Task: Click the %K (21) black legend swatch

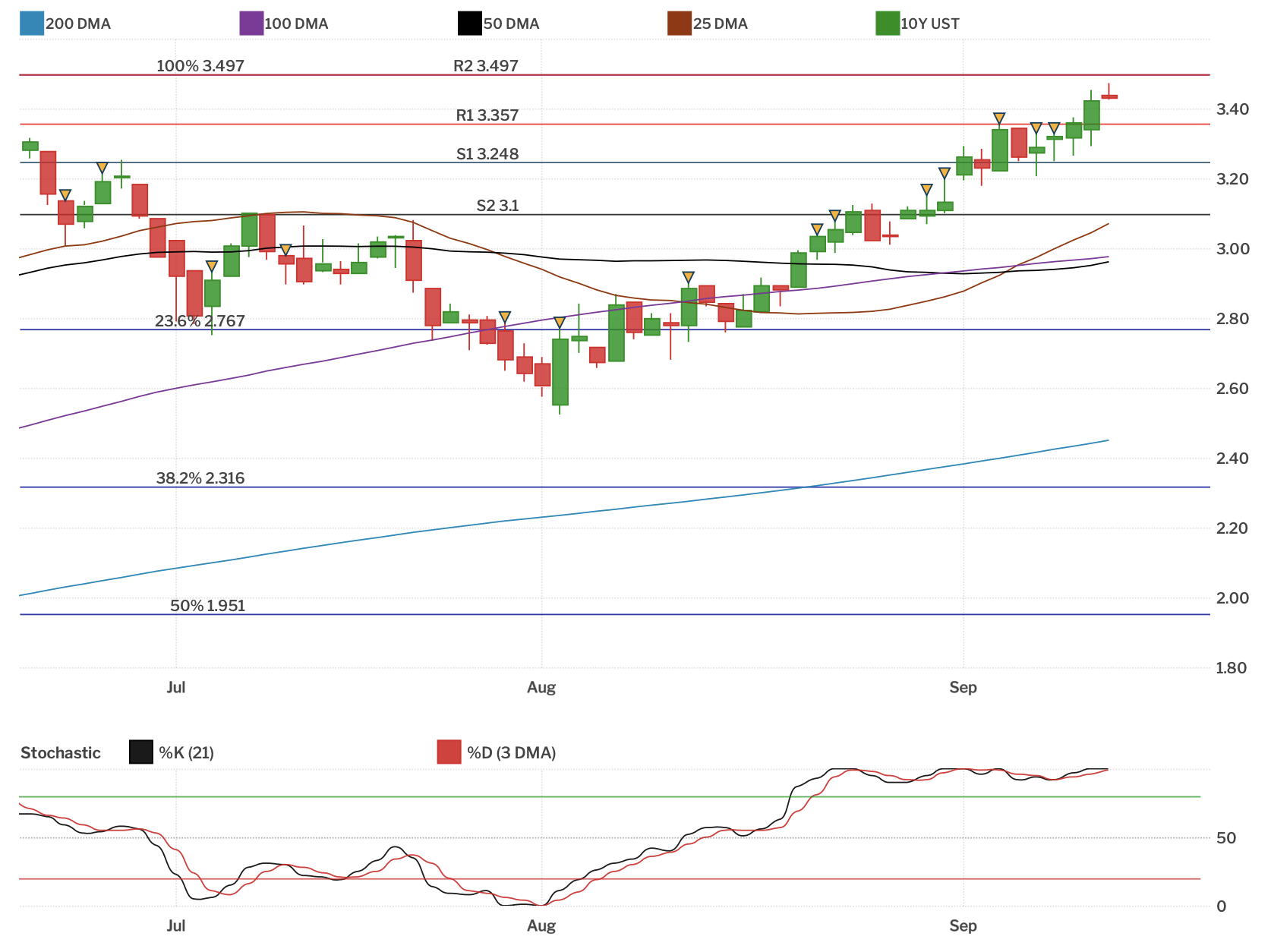Action: [x=141, y=752]
